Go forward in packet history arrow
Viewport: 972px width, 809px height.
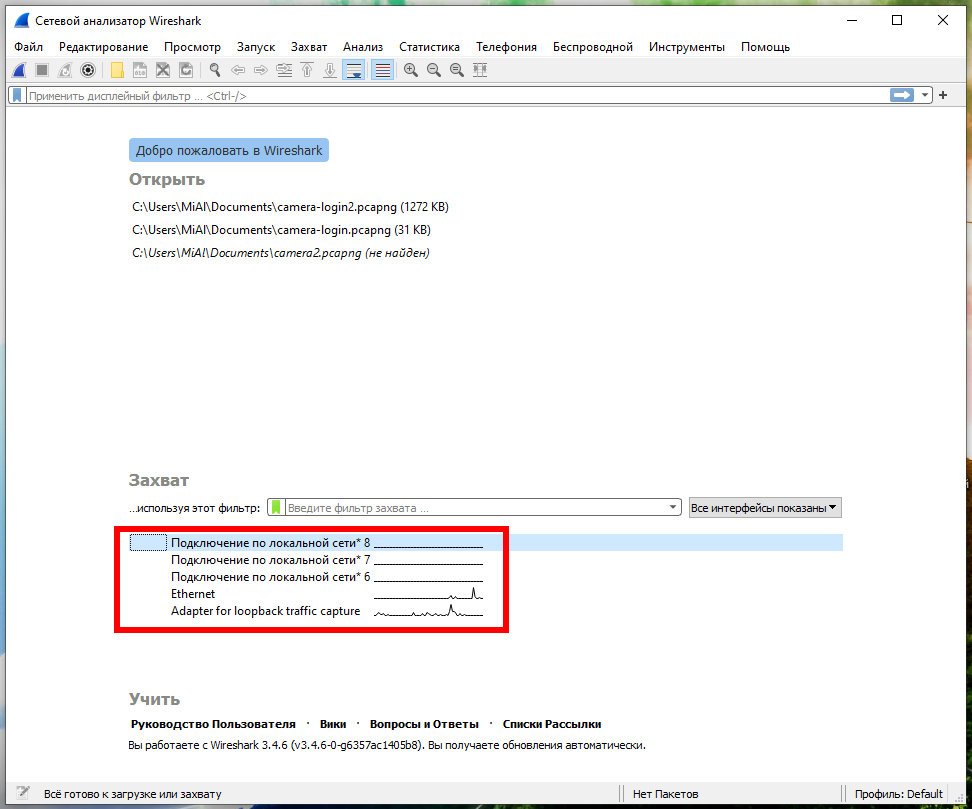pyautogui.click(x=261, y=70)
